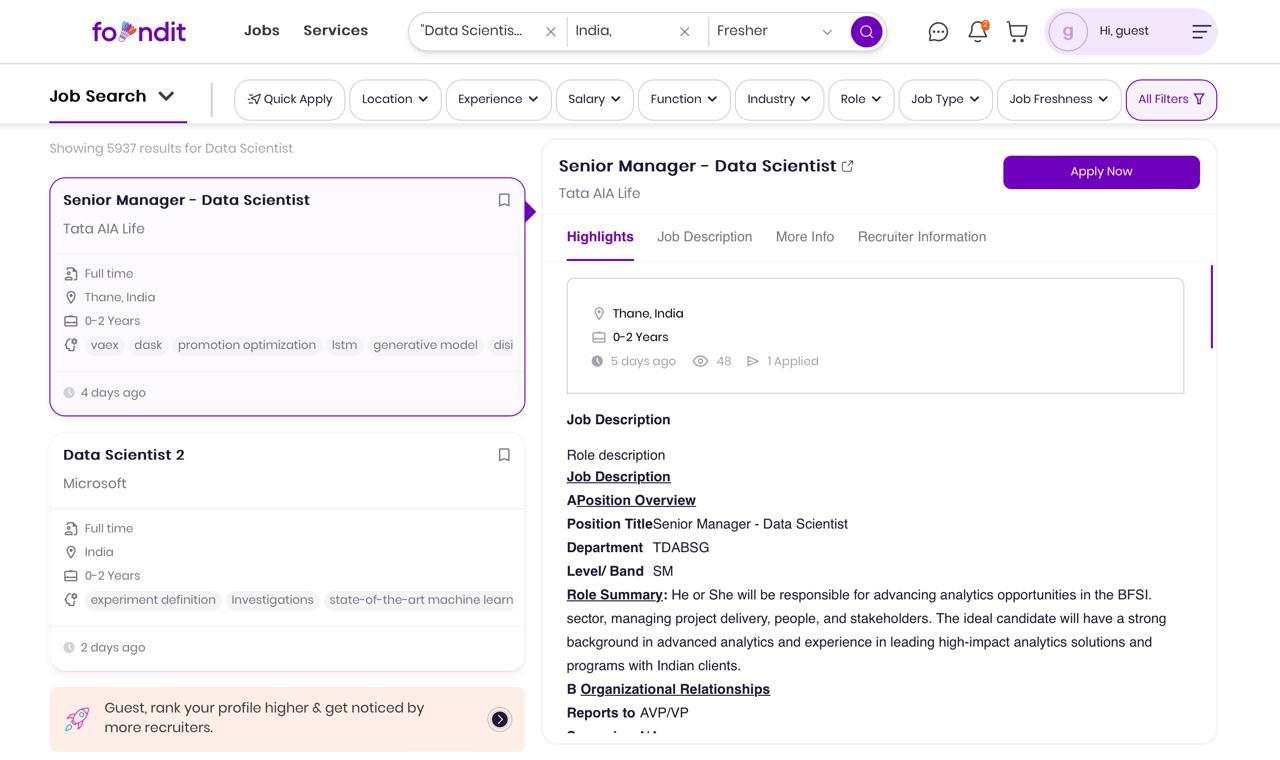
Task: Open the notifications bell
Action: pos(978,32)
